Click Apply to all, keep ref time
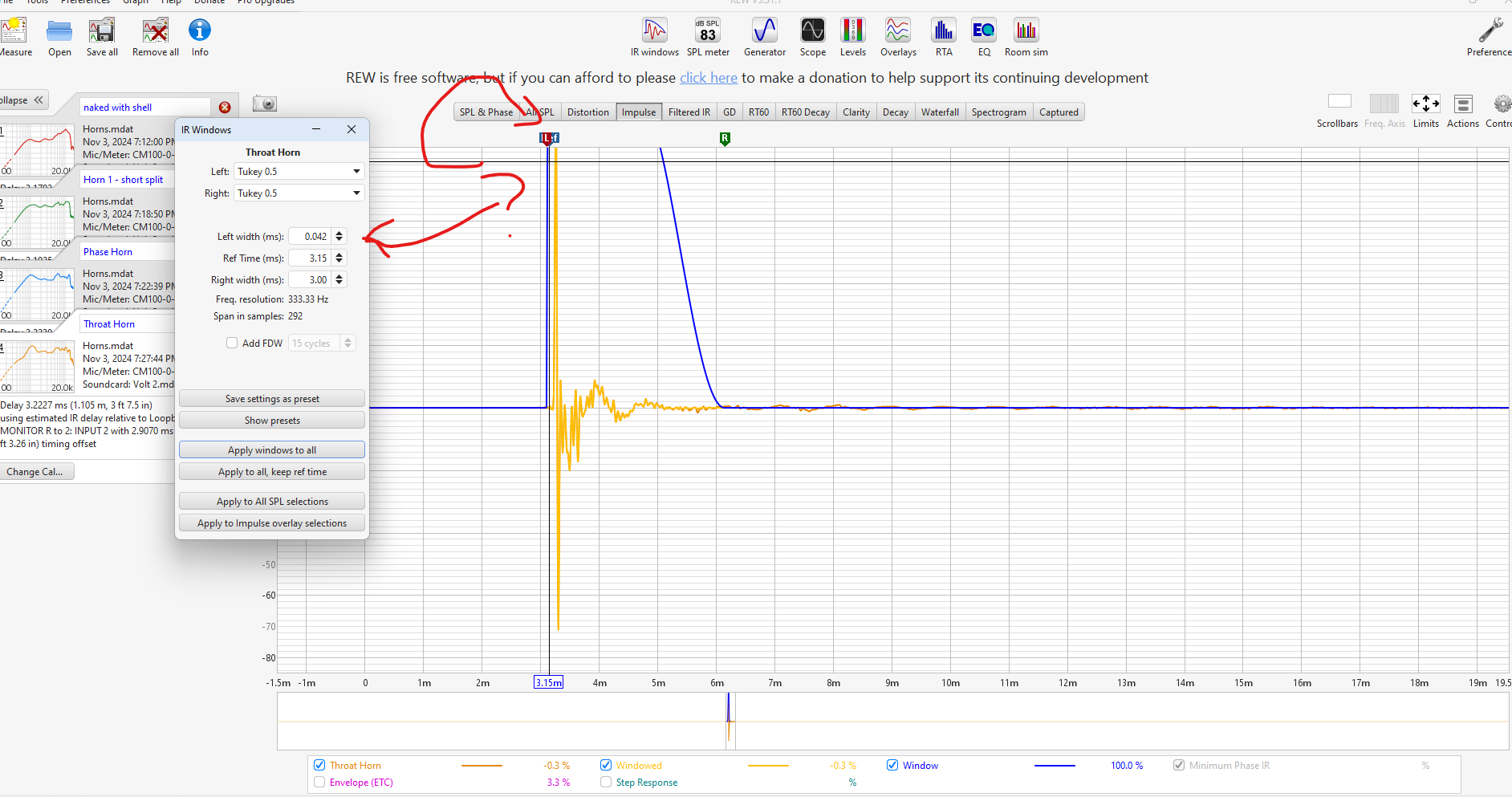 [272, 472]
